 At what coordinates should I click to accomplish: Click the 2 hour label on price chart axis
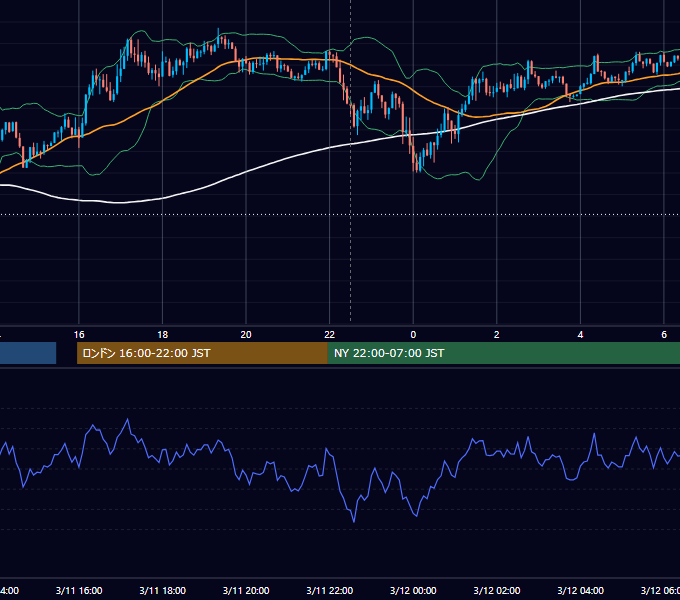coord(497,335)
